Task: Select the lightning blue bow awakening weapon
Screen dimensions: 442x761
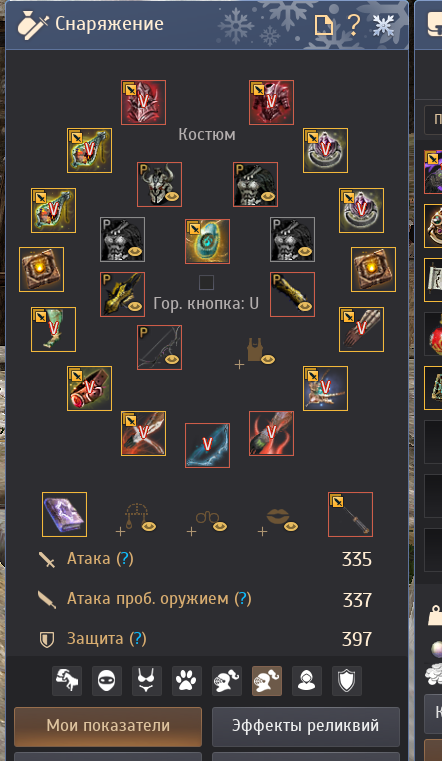Action: click(207, 445)
